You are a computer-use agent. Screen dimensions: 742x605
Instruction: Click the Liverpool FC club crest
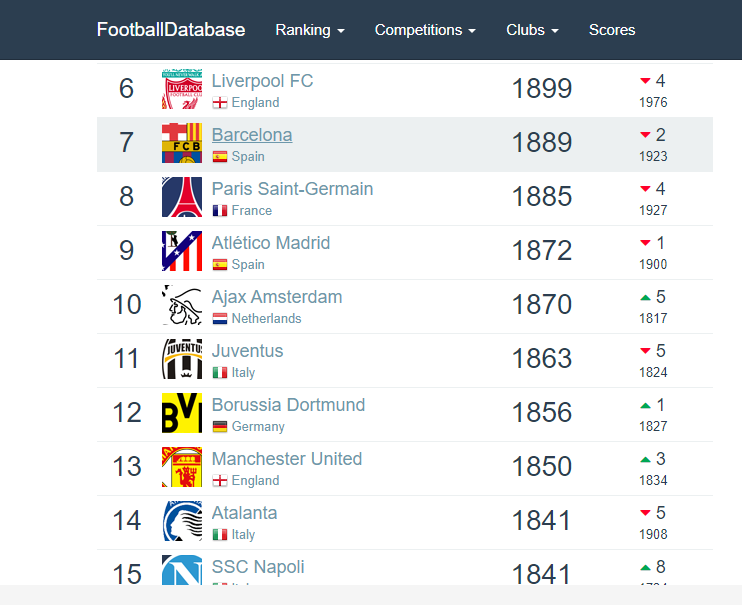pos(182,89)
